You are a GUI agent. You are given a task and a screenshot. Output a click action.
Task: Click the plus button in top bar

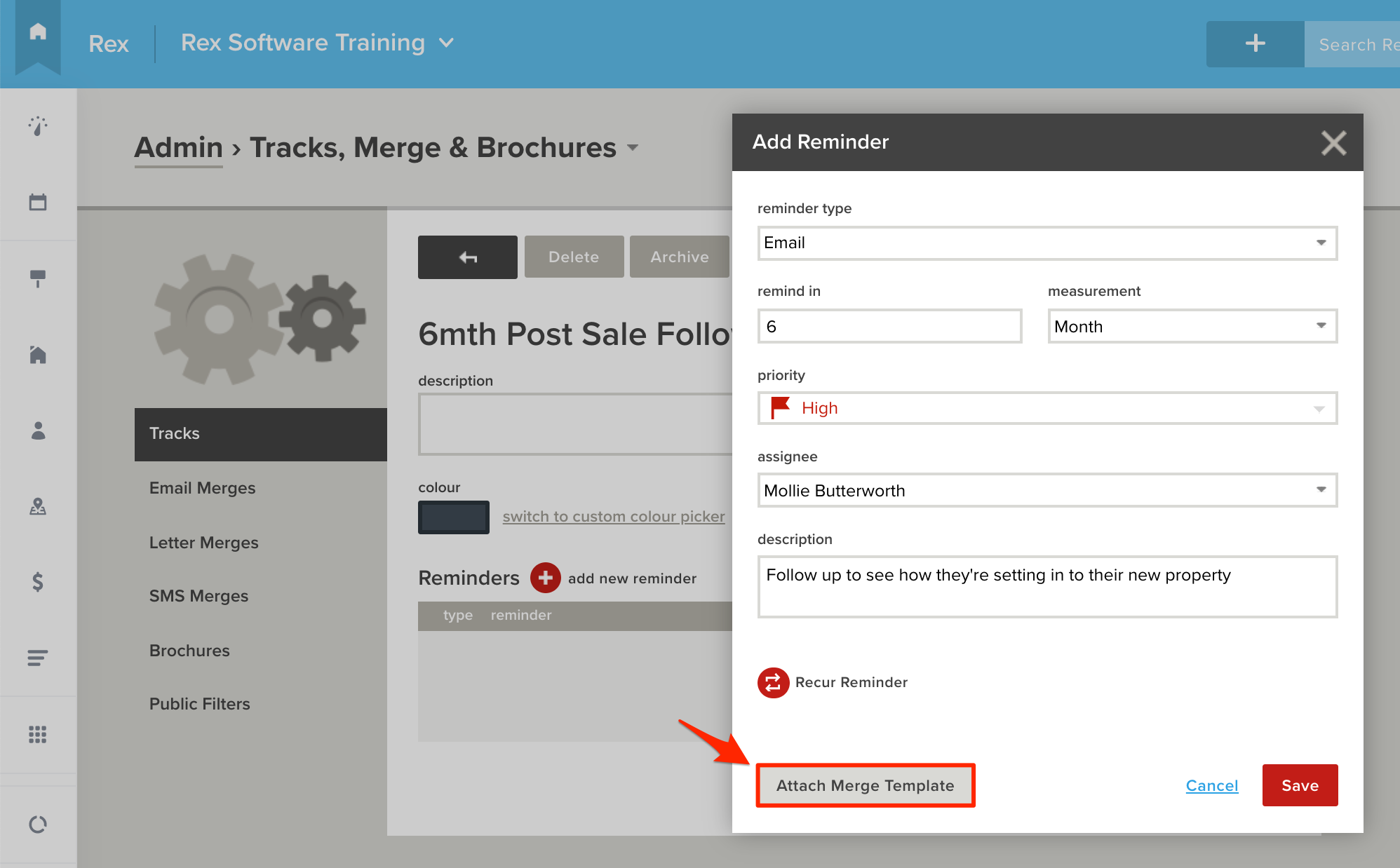coord(1255,44)
